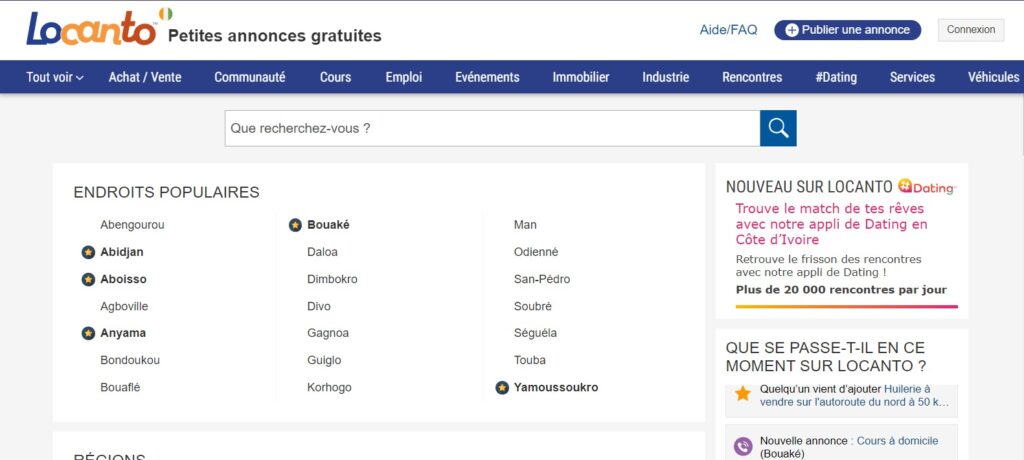Select the city Séguéla
The width and height of the screenshot is (1024, 460).
(536, 333)
